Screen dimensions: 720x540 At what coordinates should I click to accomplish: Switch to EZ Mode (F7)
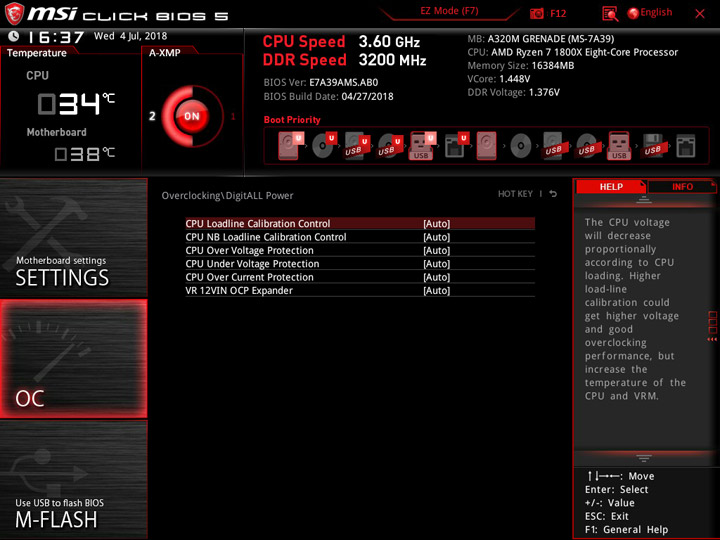pos(449,11)
